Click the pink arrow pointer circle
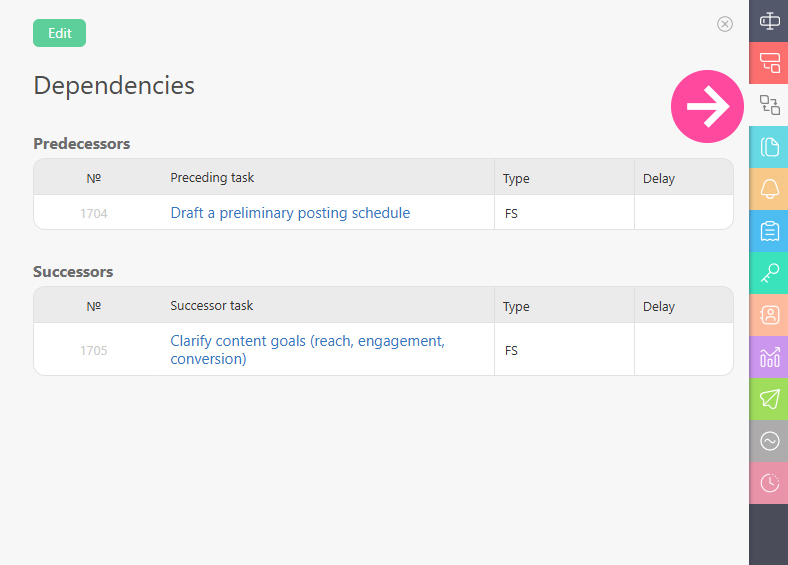788x565 pixels. coord(707,107)
